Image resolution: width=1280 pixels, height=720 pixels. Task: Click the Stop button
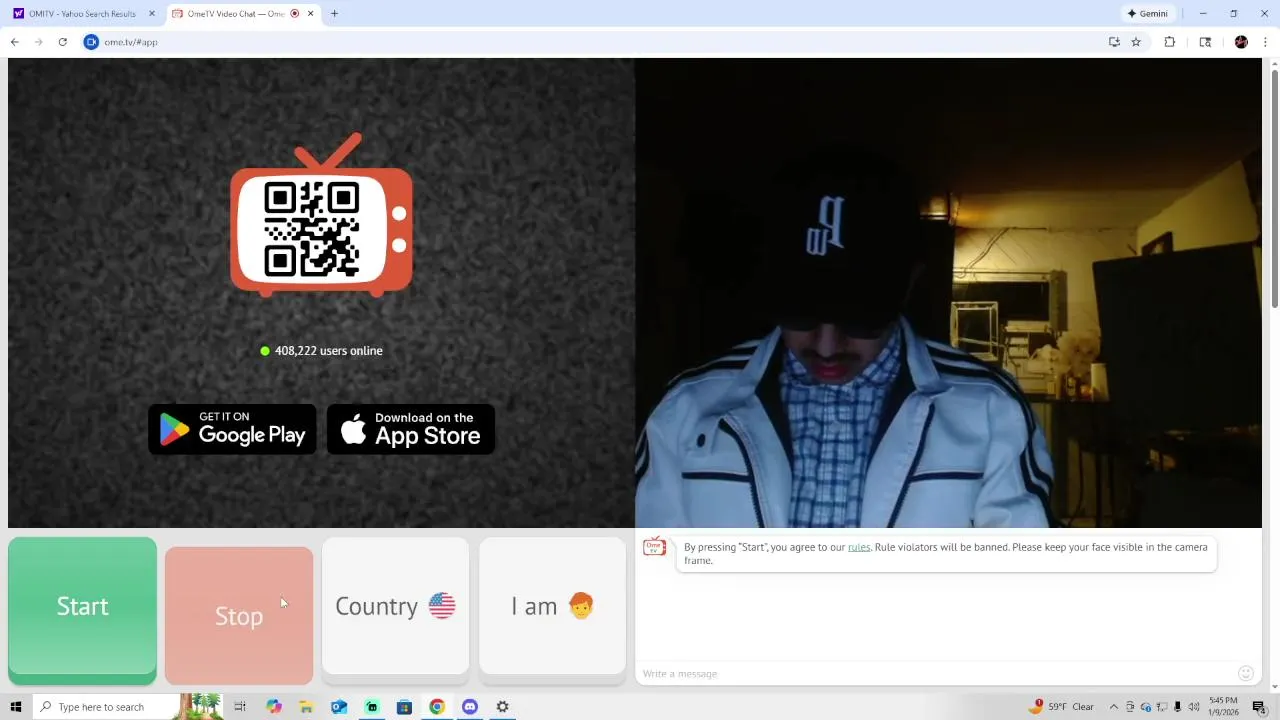point(239,615)
